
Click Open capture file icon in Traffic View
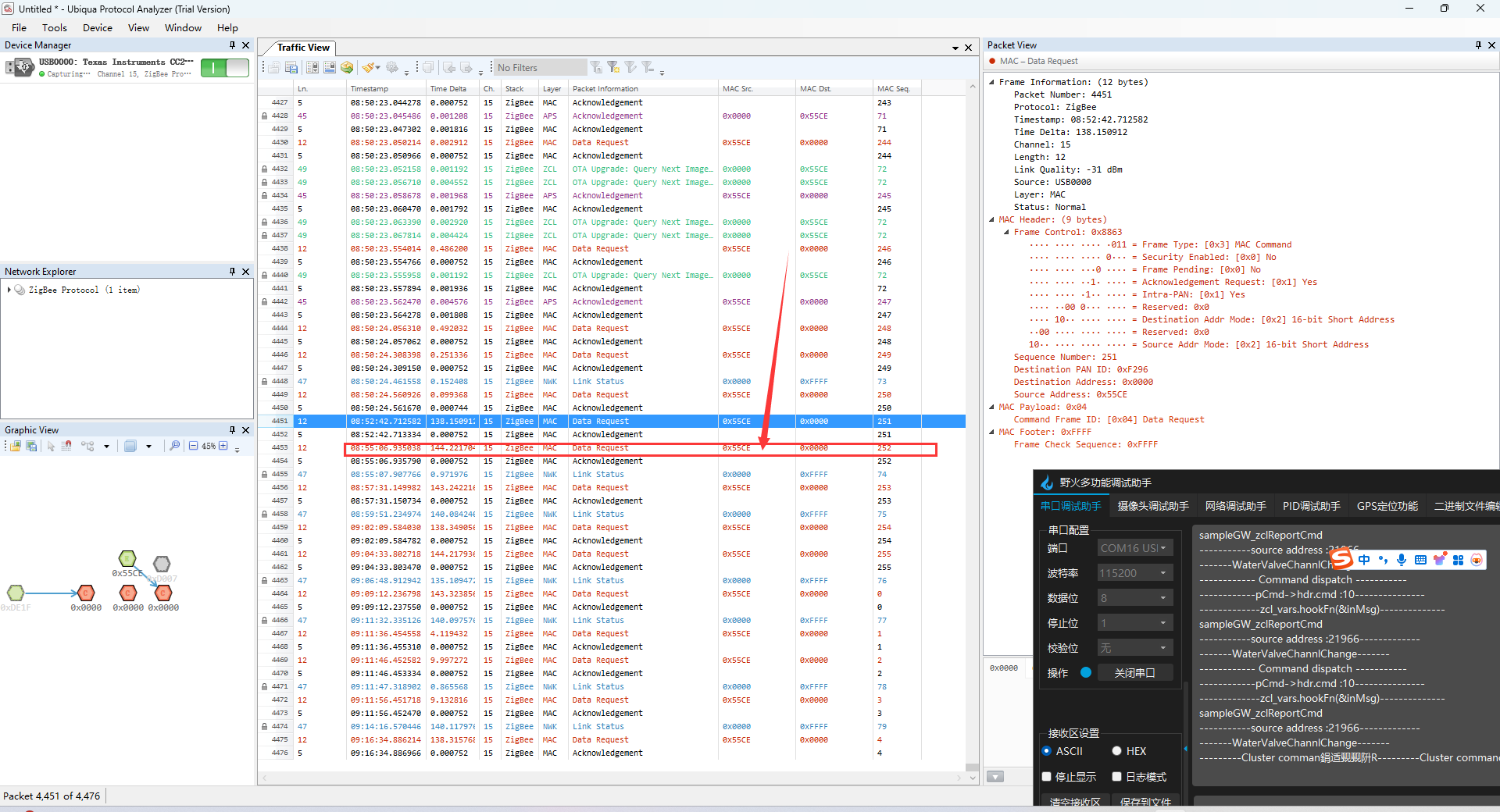[274, 68]
